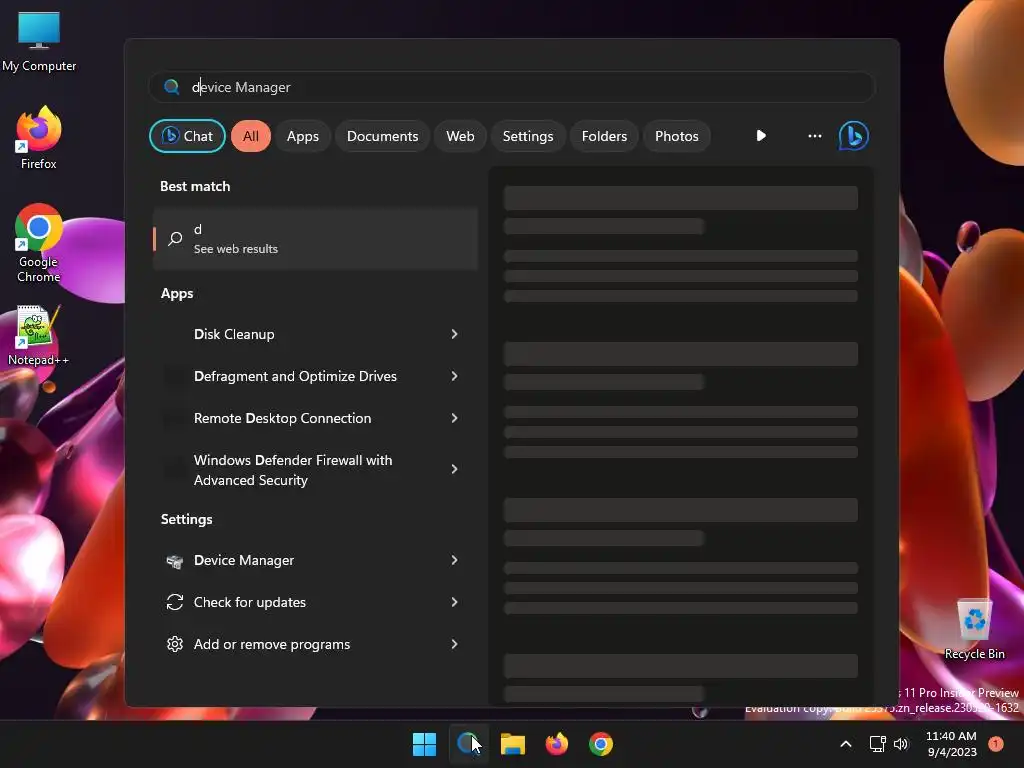The height and width of the screenshot is (768, 1024).
Task: Select the Apps filter tab
Action: tap(302, 136)
